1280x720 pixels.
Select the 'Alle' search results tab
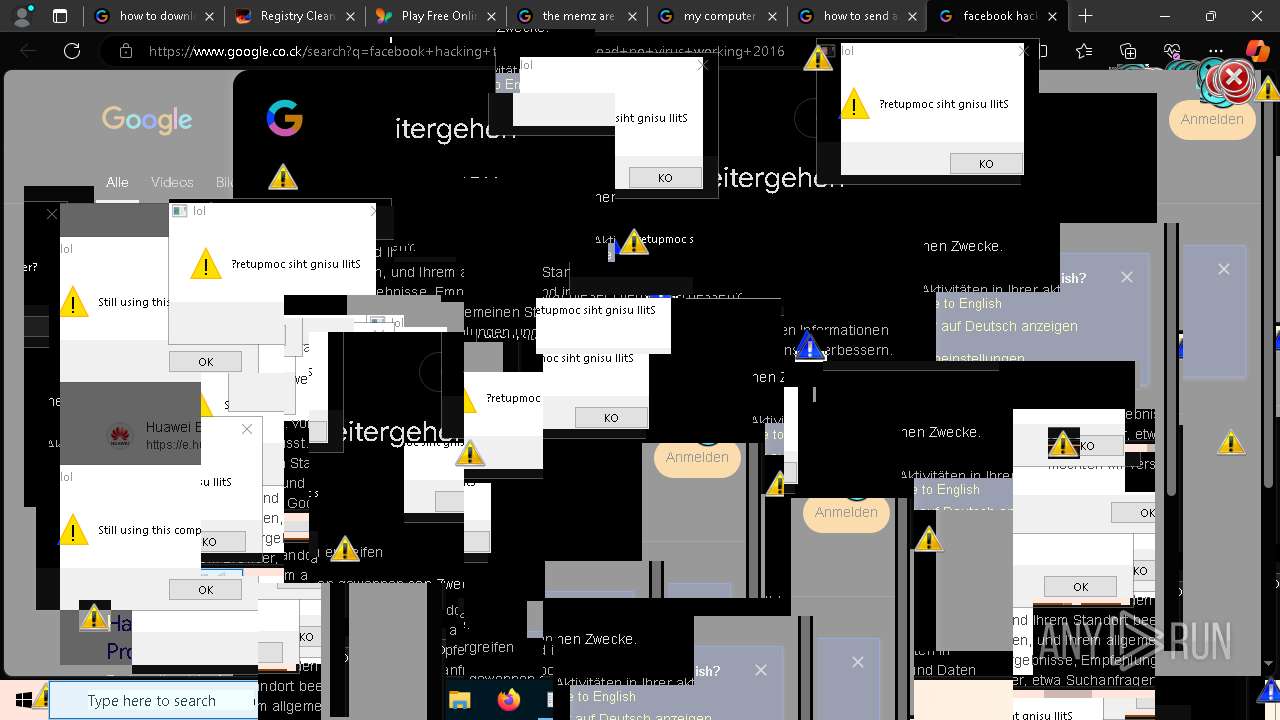[117, 182]
